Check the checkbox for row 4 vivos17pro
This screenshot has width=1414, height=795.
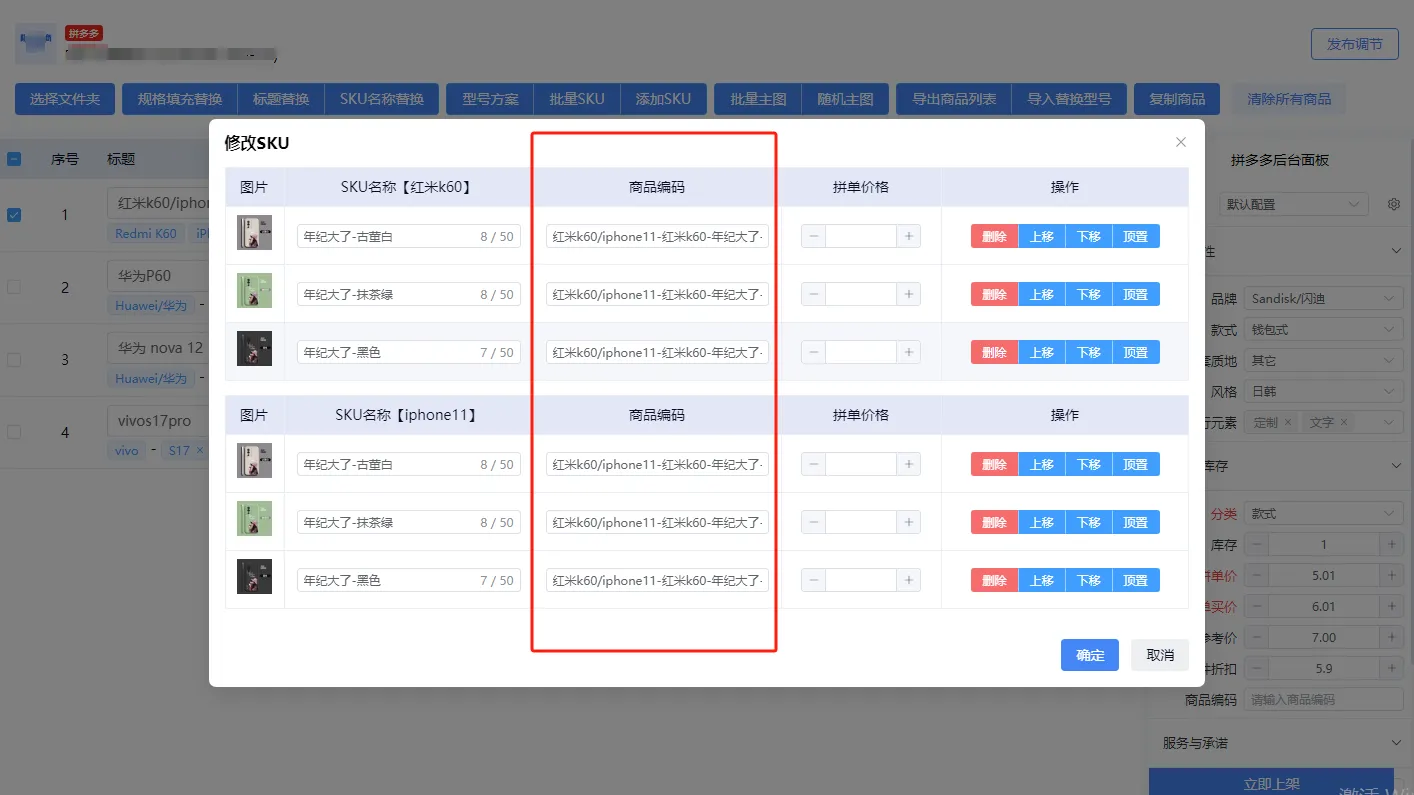[x=14, y=432]
